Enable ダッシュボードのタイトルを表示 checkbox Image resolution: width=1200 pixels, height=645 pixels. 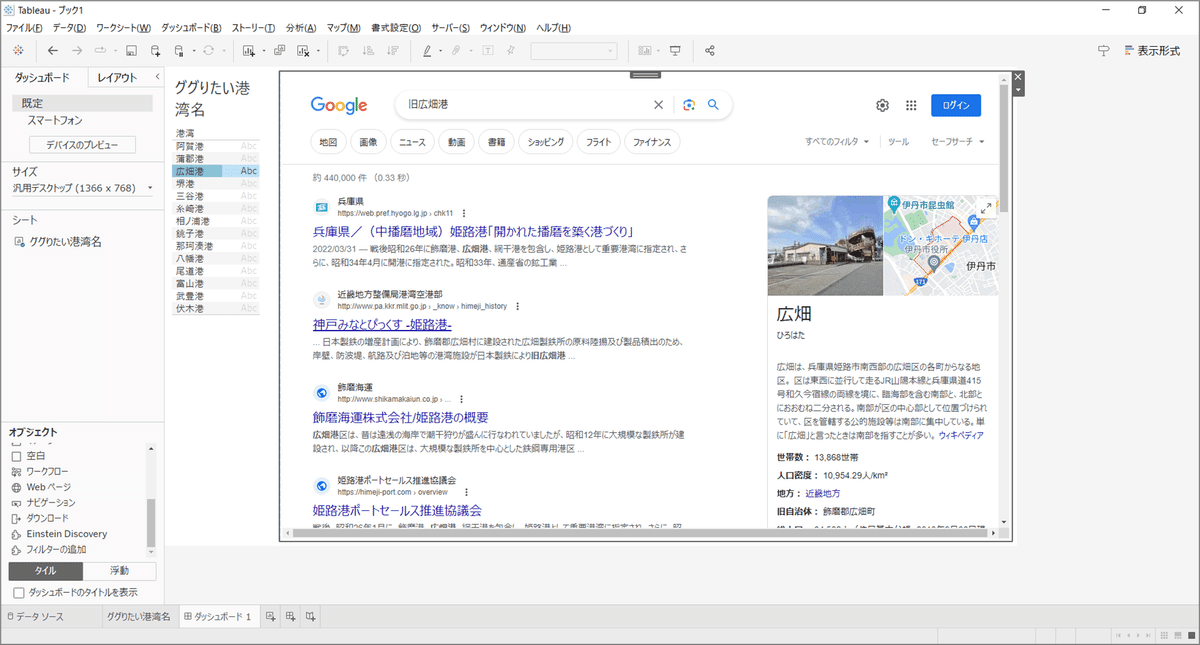click(x=18, y=592)
